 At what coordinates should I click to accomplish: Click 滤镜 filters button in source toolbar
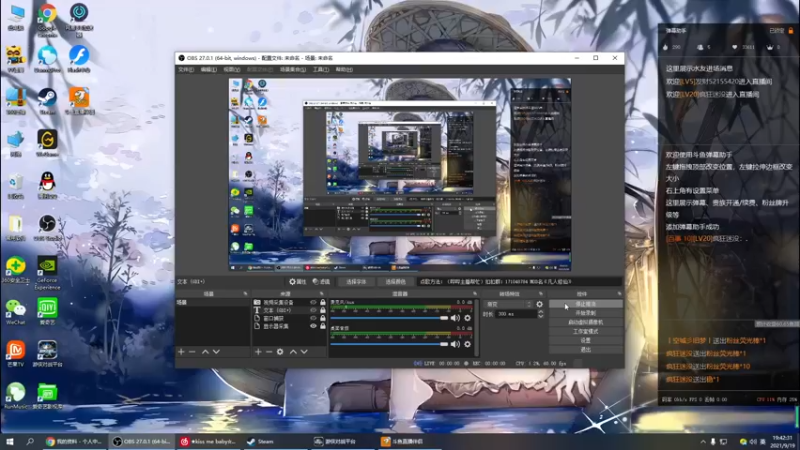pyautogui.click(x=321, y=282)
